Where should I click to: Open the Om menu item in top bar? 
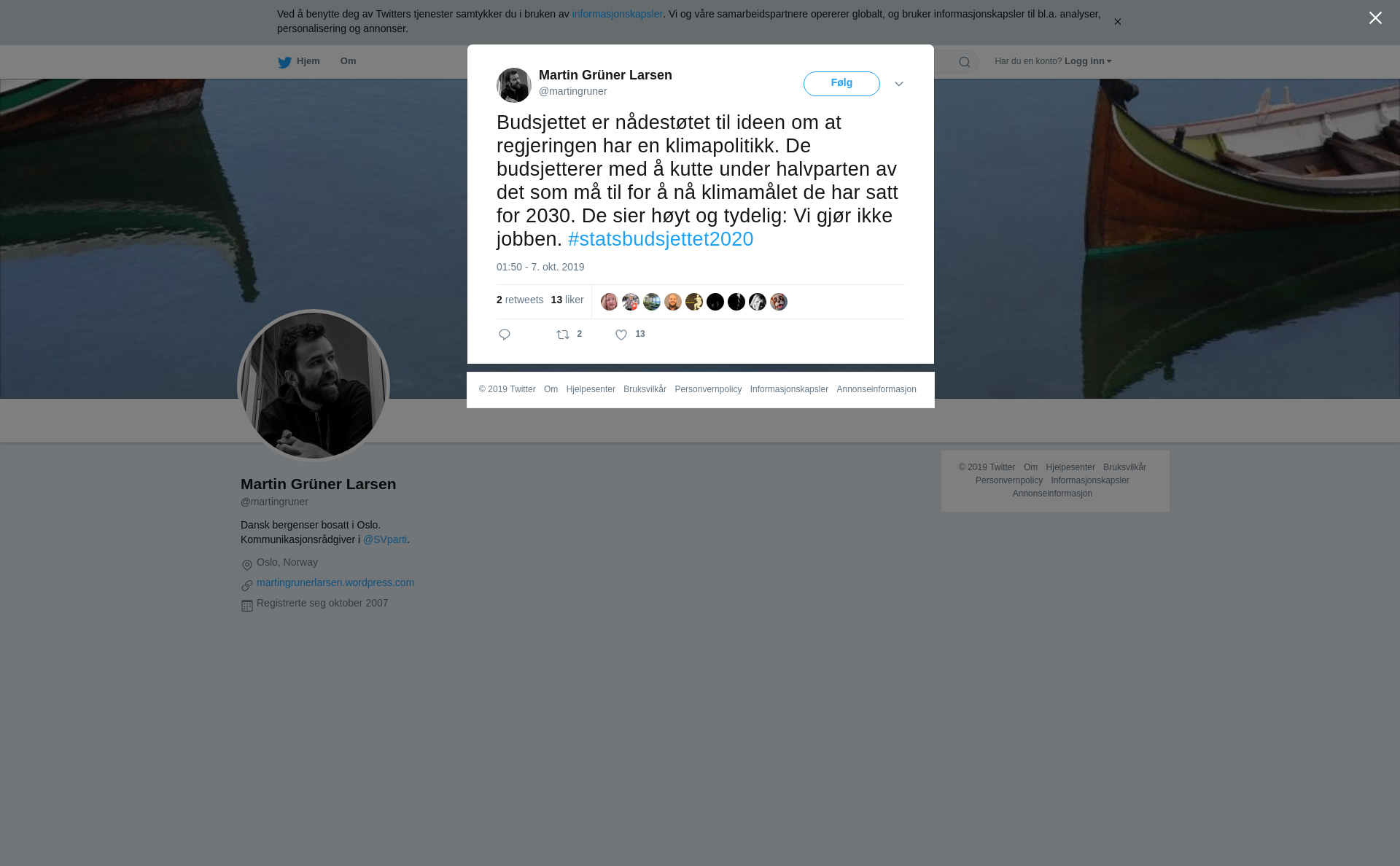(349, 61)
